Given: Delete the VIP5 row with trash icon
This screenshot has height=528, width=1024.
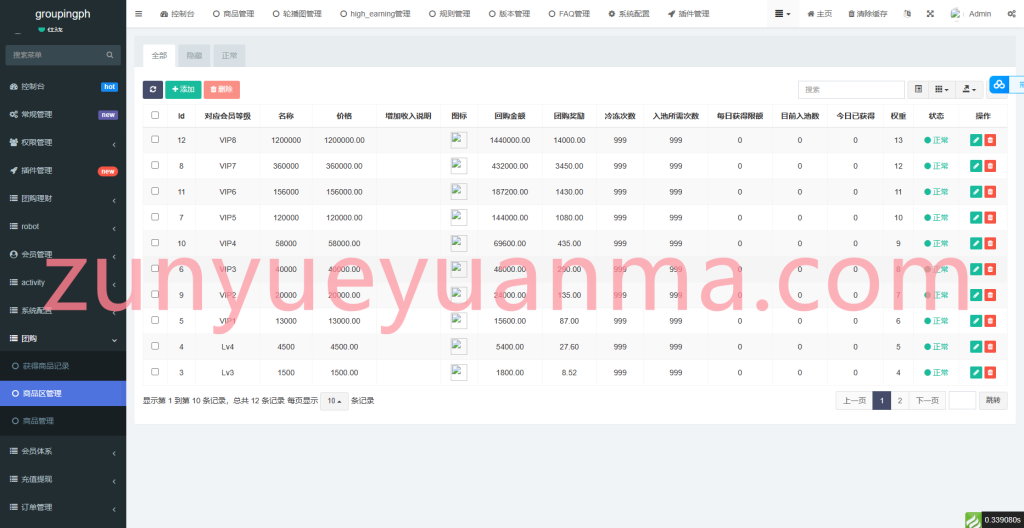Looking at the screenshot, I should pos(990,218).
